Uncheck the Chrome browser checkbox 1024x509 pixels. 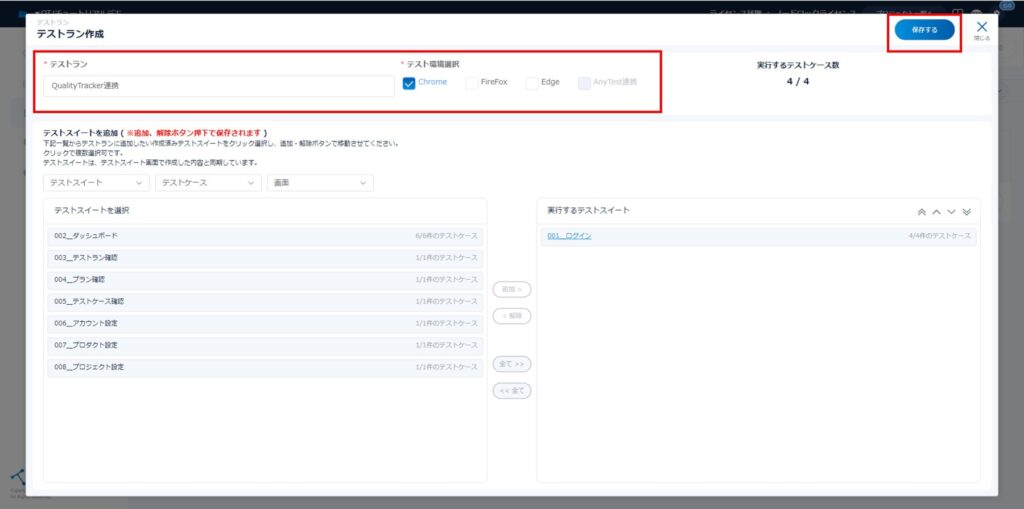point(409,83)
